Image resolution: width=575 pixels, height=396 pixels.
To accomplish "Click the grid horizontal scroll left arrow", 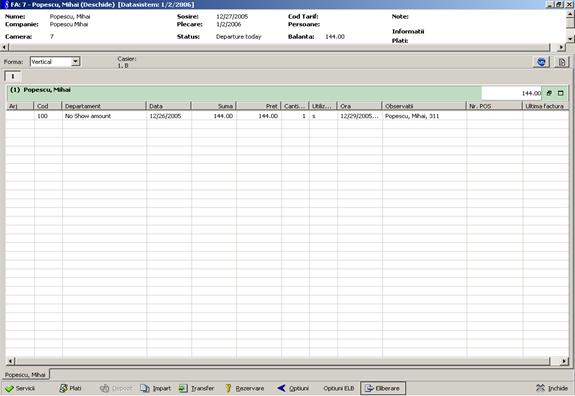I will [x=11, y=362].
